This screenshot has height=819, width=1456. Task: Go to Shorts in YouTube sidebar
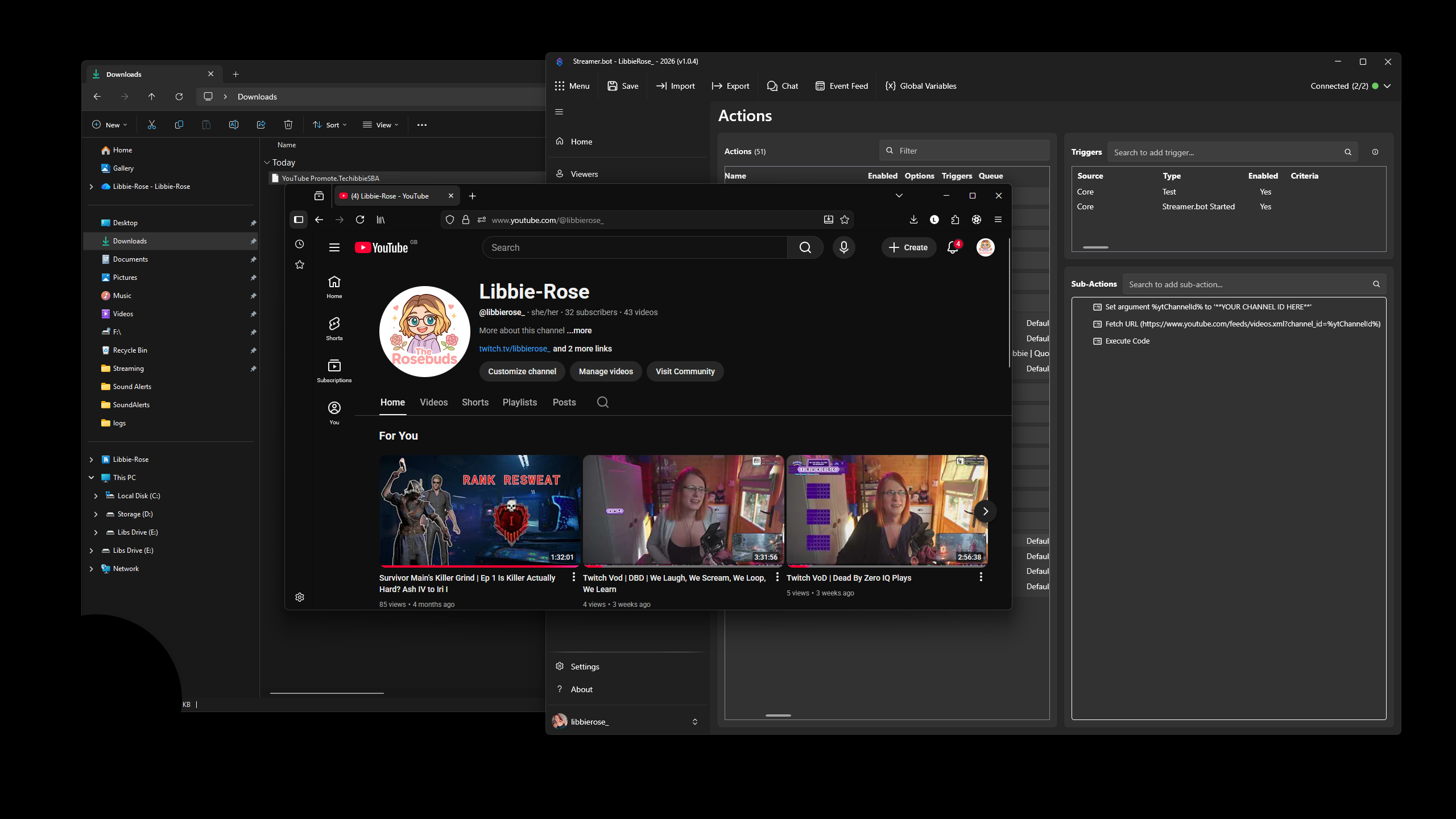(334, 329)
